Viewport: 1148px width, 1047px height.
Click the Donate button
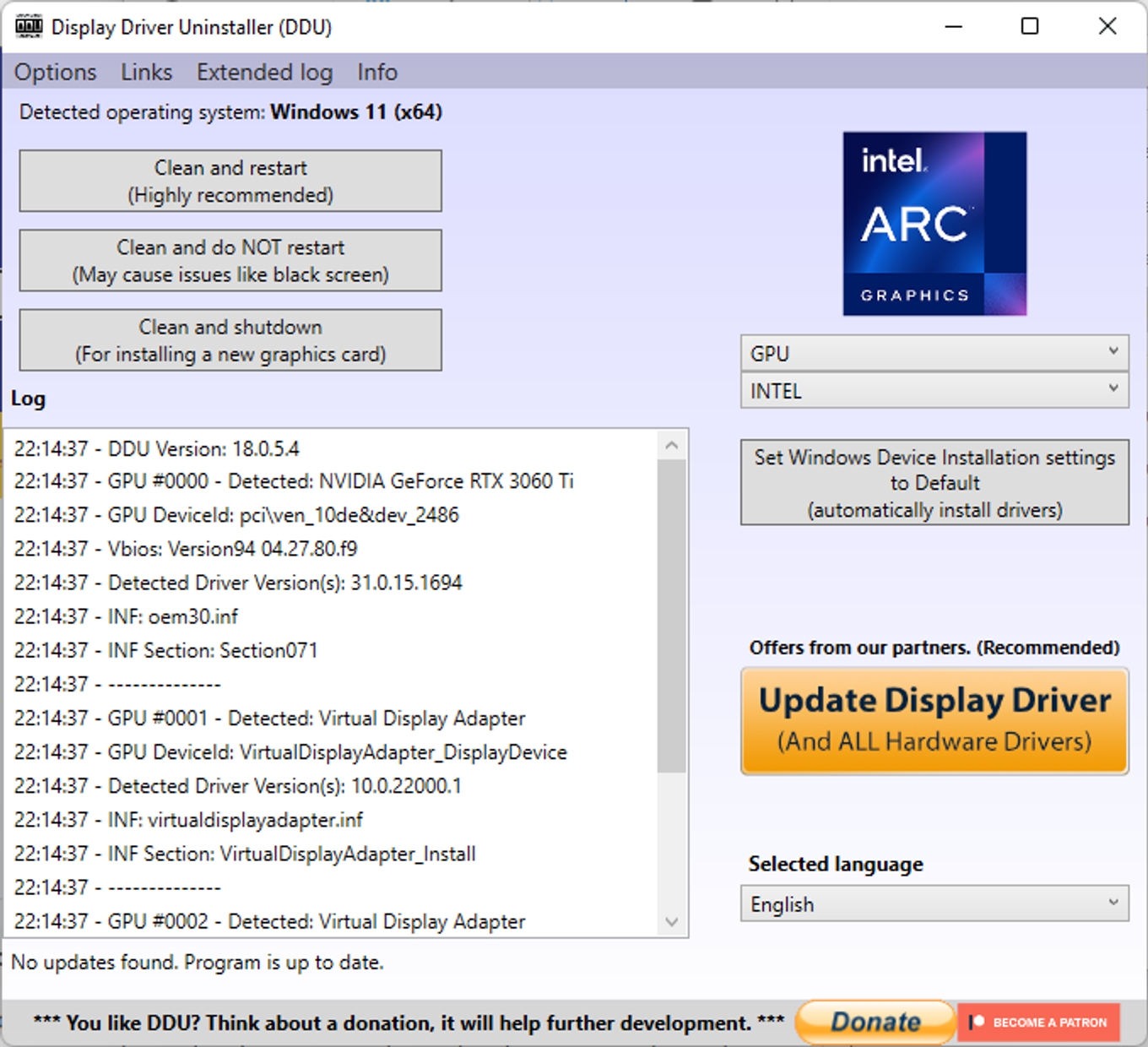coord(875,1022)
